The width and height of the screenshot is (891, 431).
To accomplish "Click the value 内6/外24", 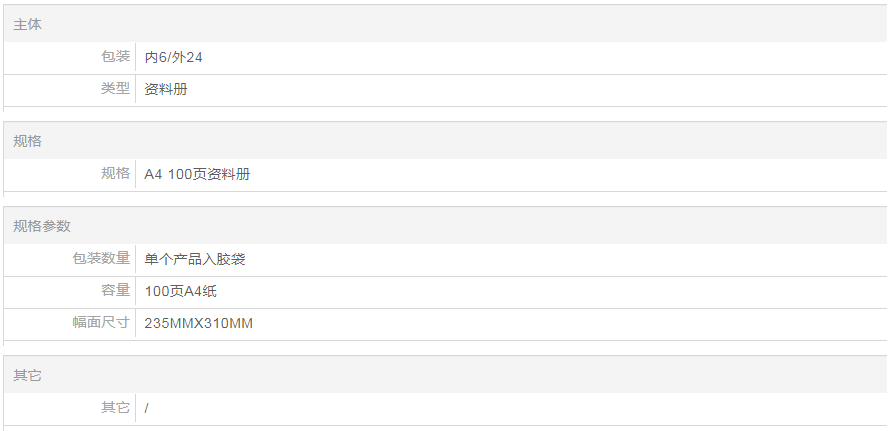I will tap(174, 58).
